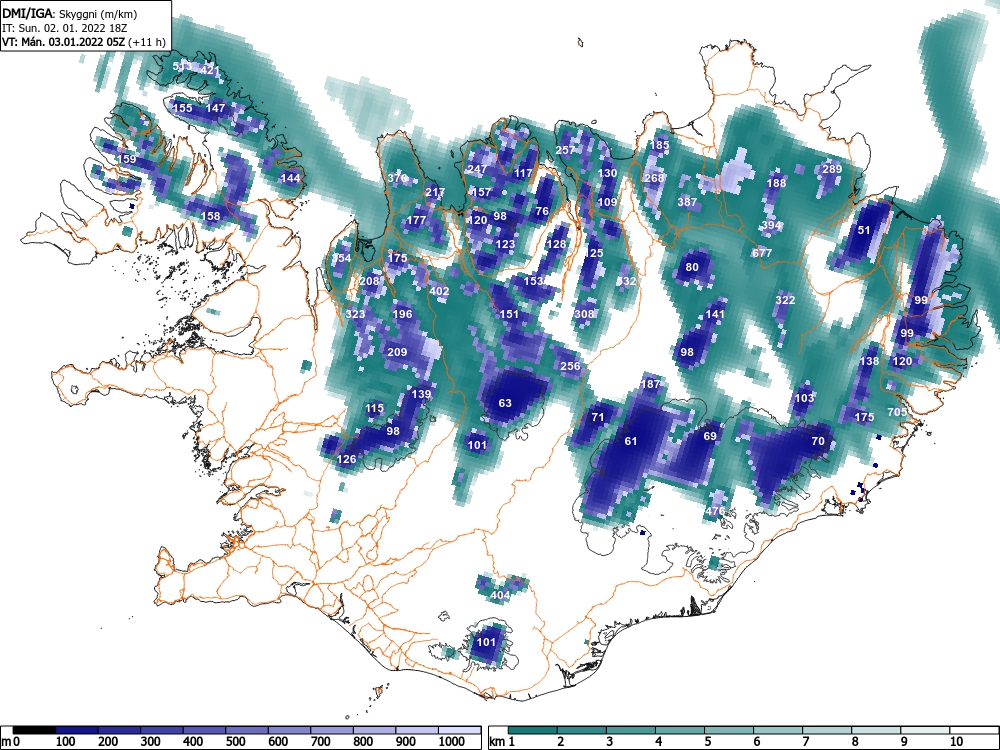The image size is (1000, 750).
Task: Click the visibility value 115
Action: [x=374, y=408]
